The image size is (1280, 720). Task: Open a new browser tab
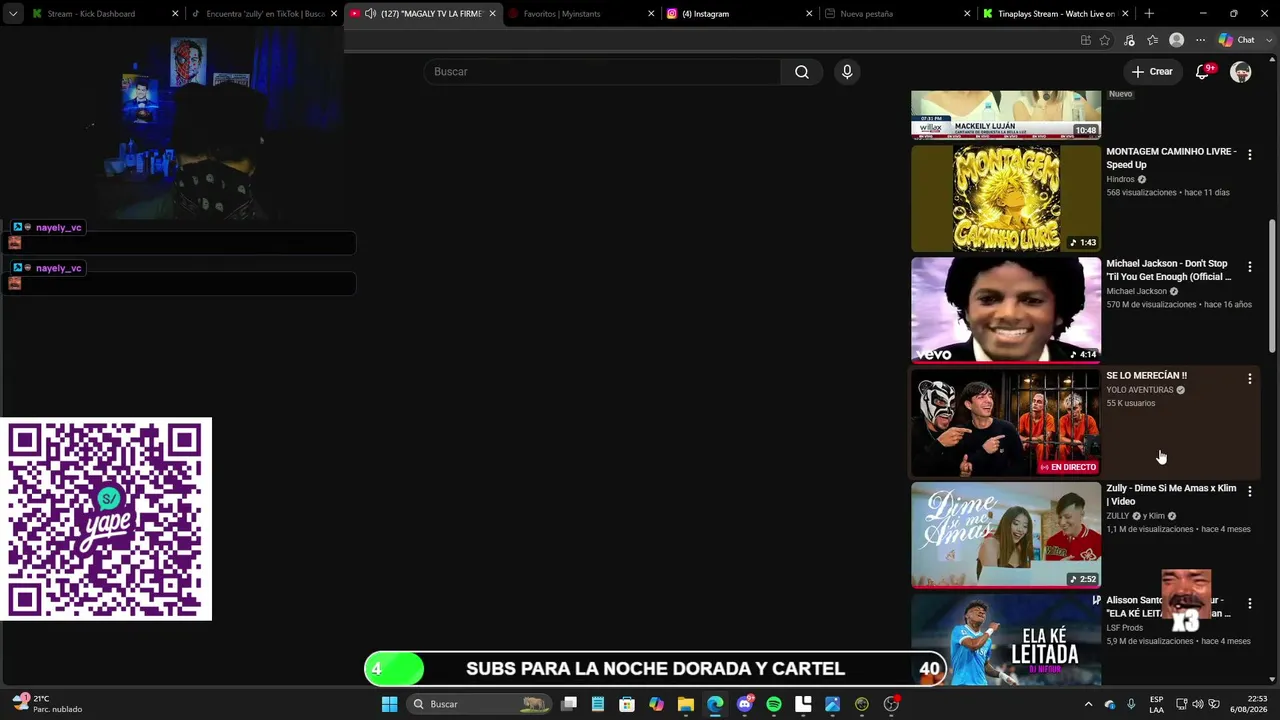point(1149,14)
